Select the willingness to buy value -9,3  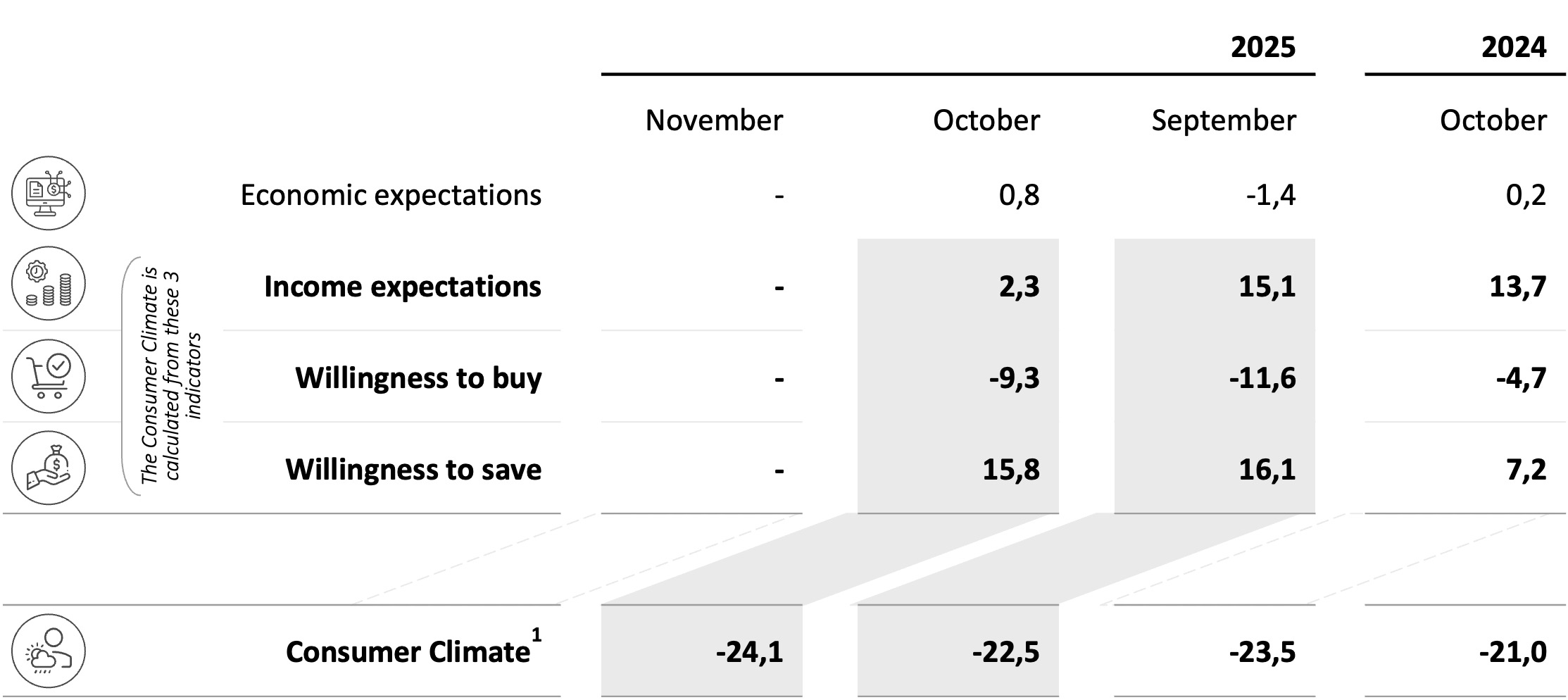1014,378
